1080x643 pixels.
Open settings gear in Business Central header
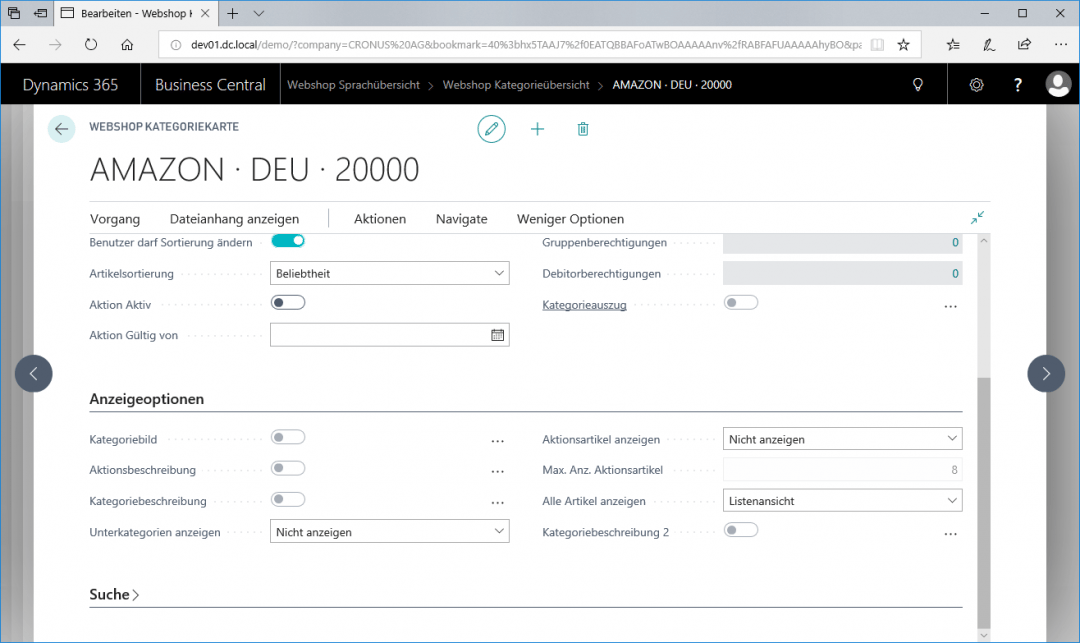(x=976, y=85)
